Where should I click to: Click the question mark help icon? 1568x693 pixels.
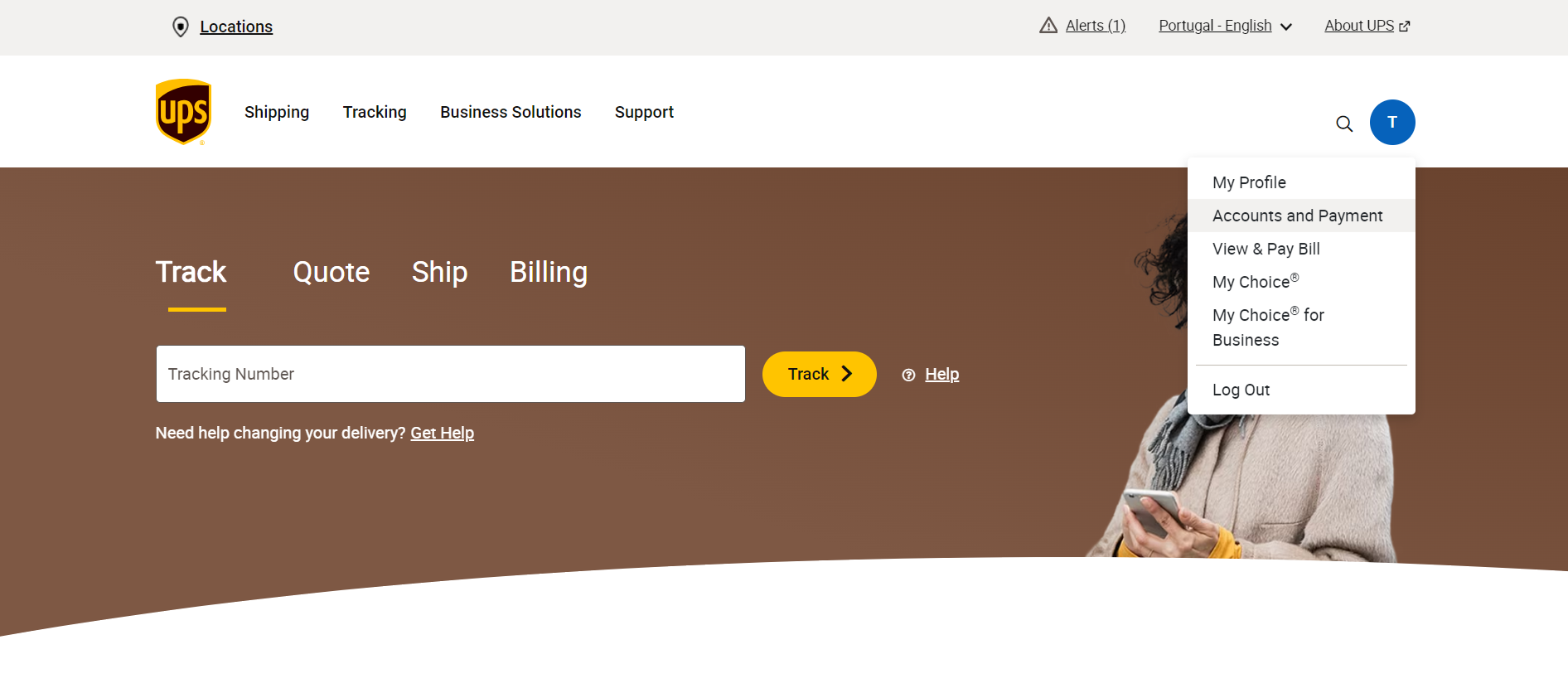908,375
